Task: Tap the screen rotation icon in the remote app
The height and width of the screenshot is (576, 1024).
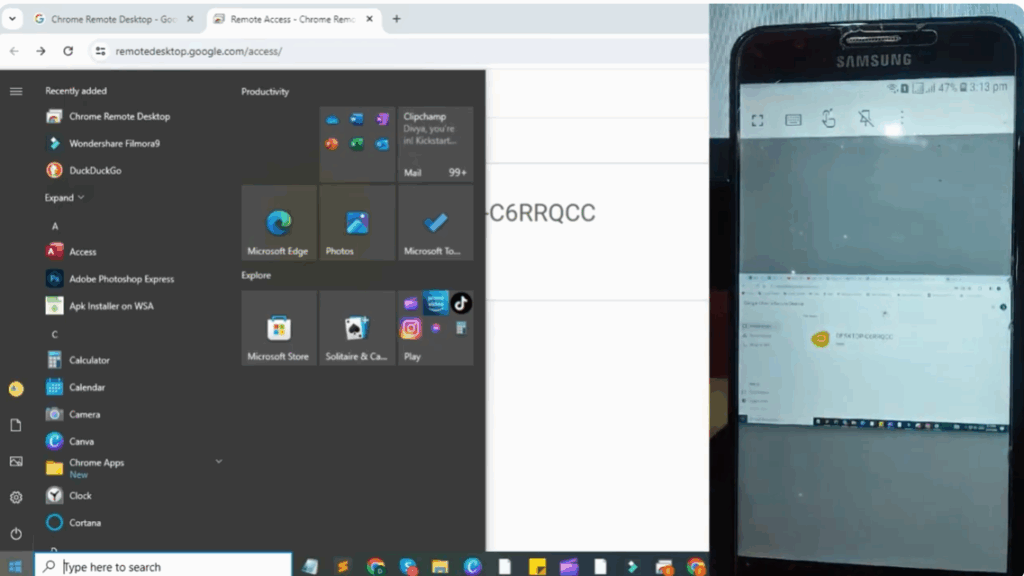Action: click(829, 118)
